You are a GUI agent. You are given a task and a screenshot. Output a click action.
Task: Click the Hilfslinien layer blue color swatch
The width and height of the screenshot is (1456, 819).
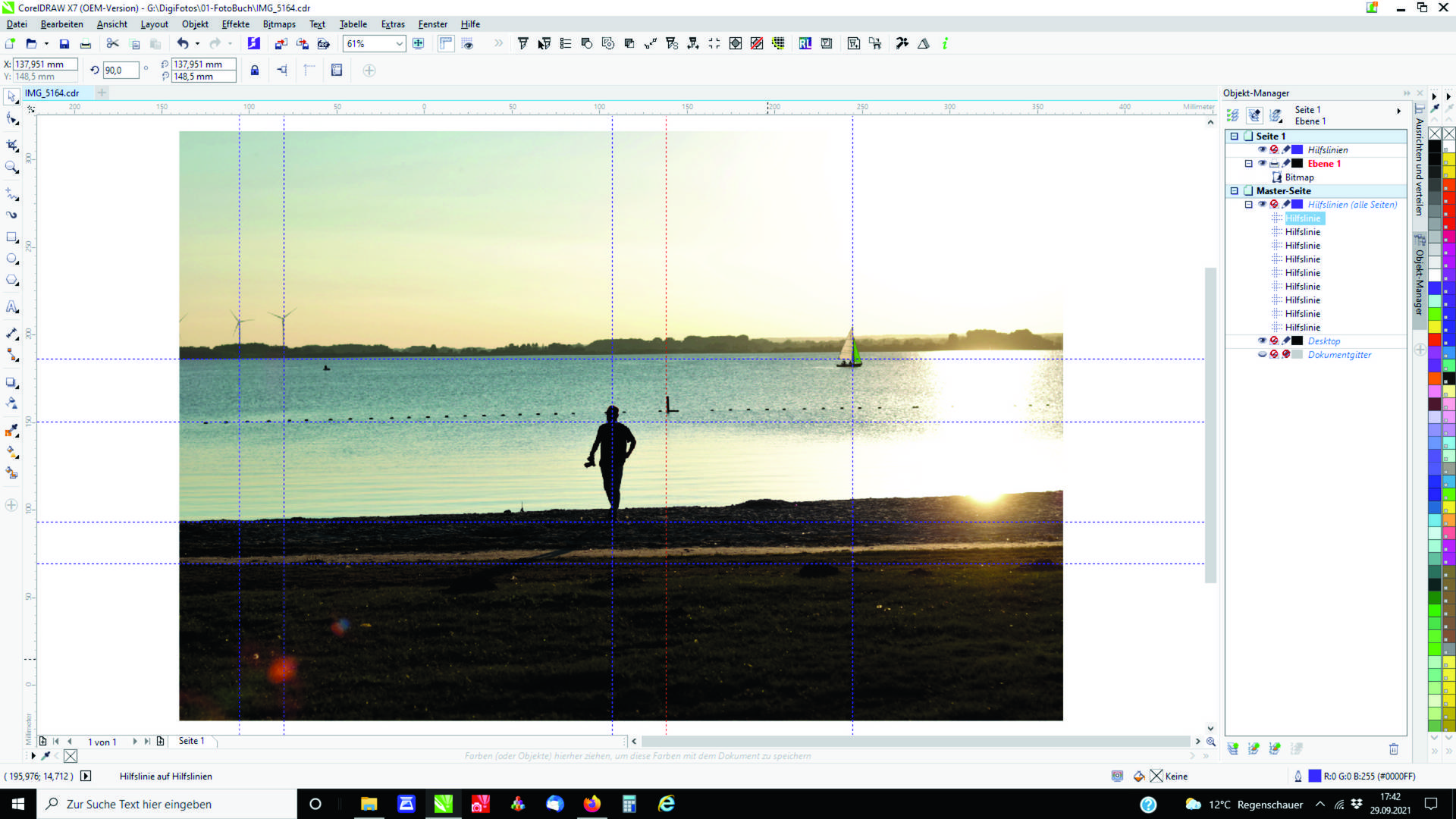[1298, 150]
